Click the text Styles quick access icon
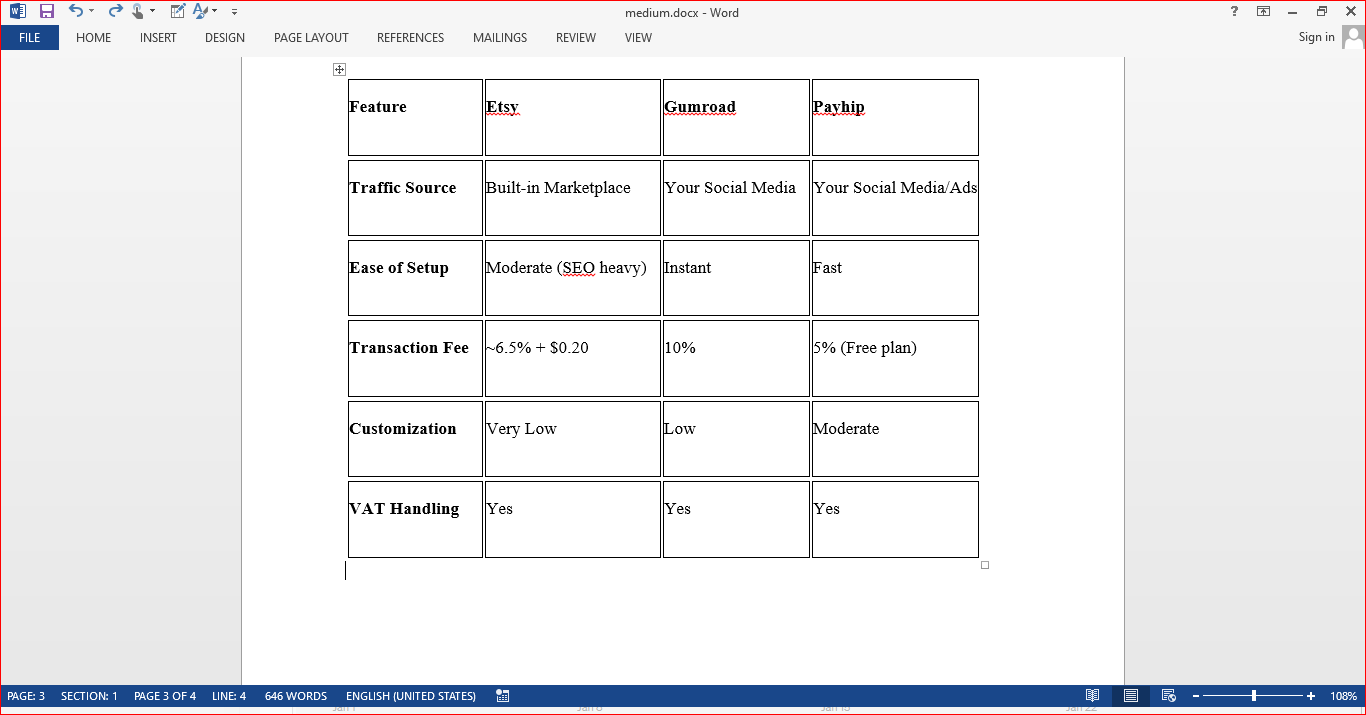 tap(200, 11)
